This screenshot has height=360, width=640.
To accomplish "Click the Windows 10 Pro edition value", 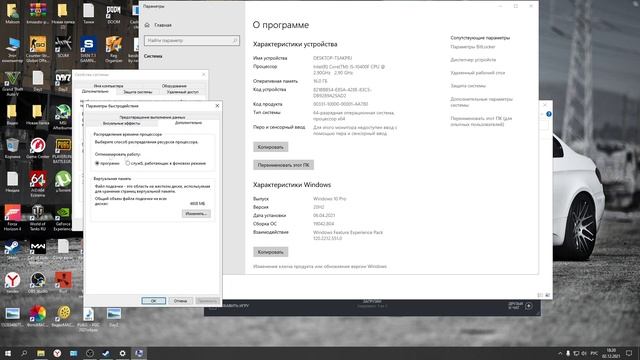I will 330,199.
